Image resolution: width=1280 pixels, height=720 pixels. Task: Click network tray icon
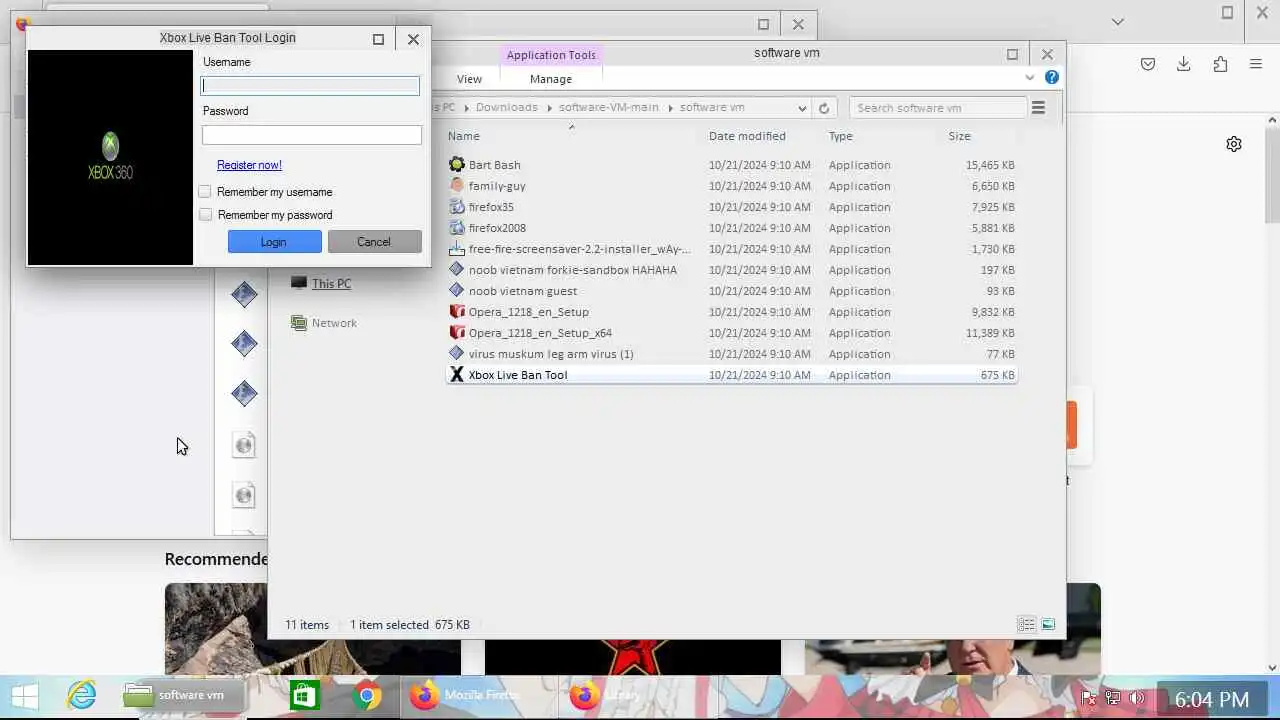pyautogui.click(x=1112, y=698)
